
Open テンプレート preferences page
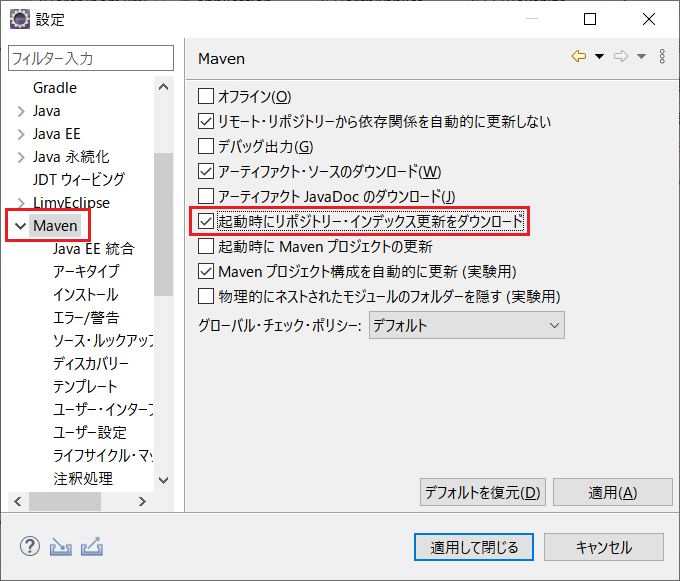(x=85, y=387)
